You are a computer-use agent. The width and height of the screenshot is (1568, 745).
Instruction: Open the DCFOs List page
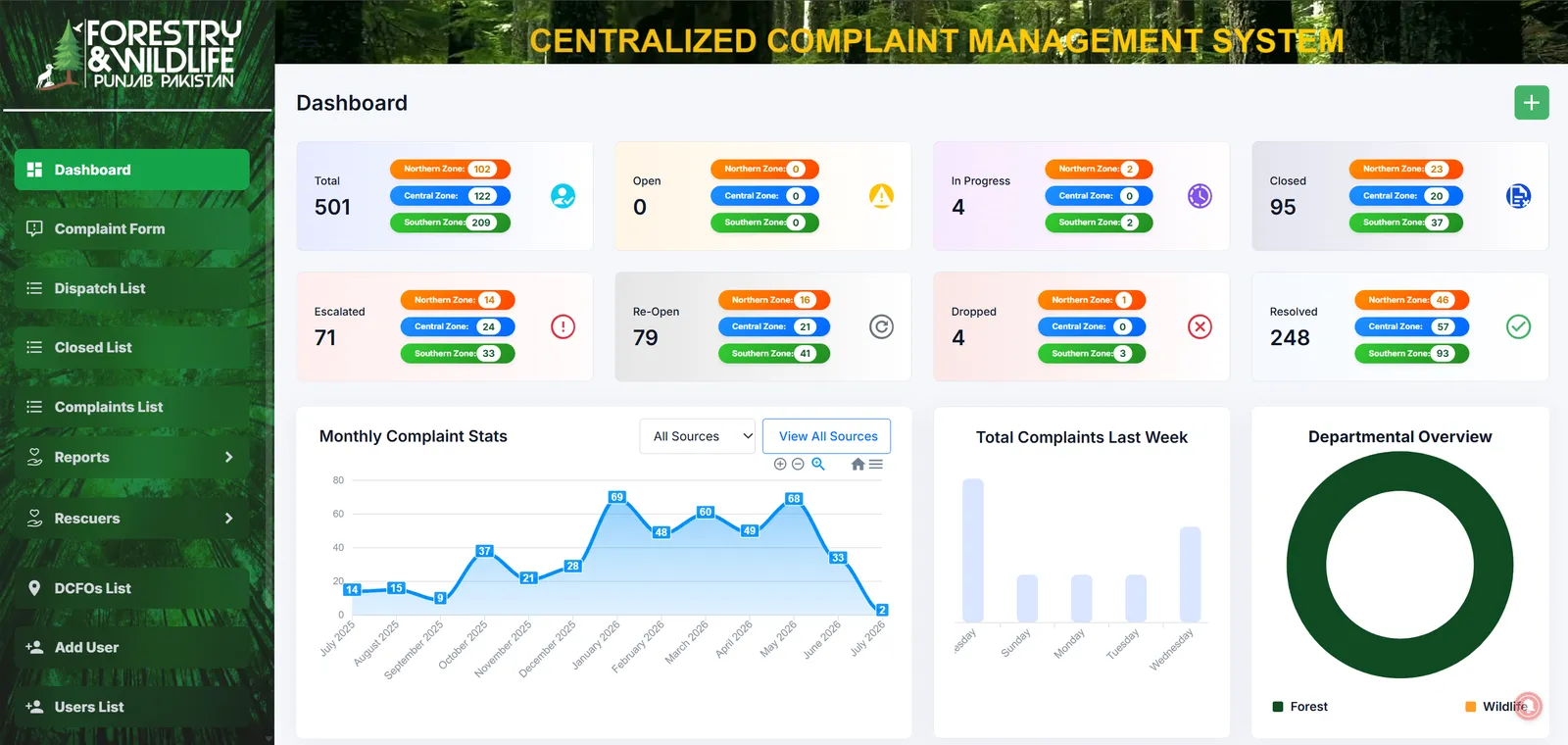click(x=132, y=588)
